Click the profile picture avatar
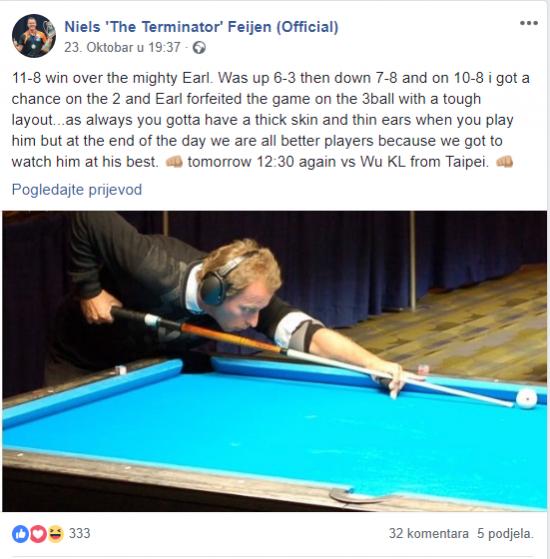The image size is (550, 559). 34,36
